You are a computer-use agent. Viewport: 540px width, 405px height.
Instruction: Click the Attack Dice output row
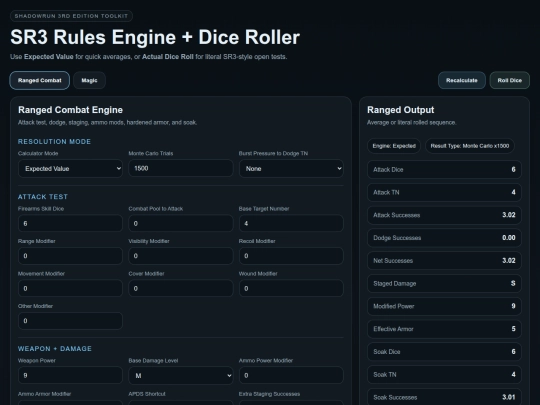click(444, 169)
